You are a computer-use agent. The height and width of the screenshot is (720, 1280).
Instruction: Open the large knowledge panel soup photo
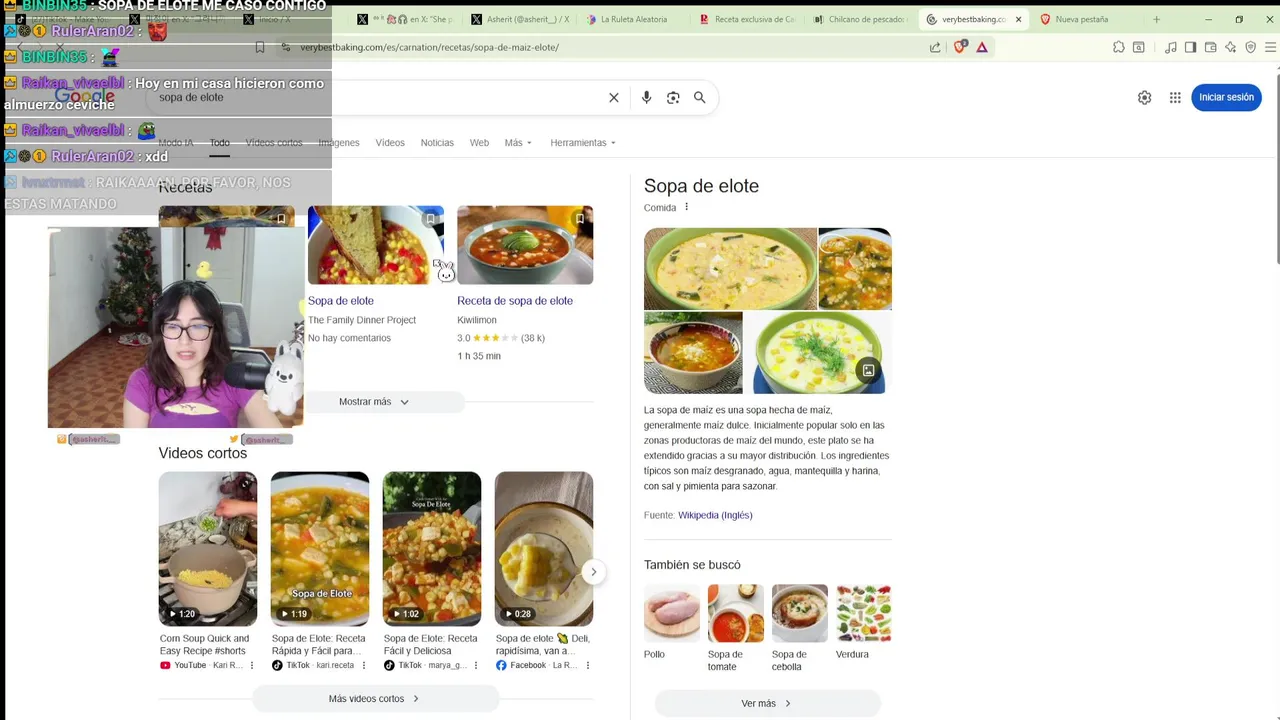(730, 269)
